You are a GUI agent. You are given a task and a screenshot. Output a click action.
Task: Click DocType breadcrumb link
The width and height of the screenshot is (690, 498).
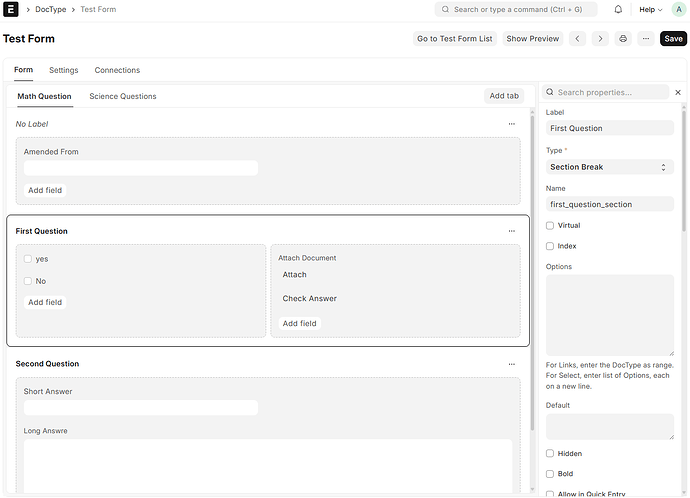point(51,9)
